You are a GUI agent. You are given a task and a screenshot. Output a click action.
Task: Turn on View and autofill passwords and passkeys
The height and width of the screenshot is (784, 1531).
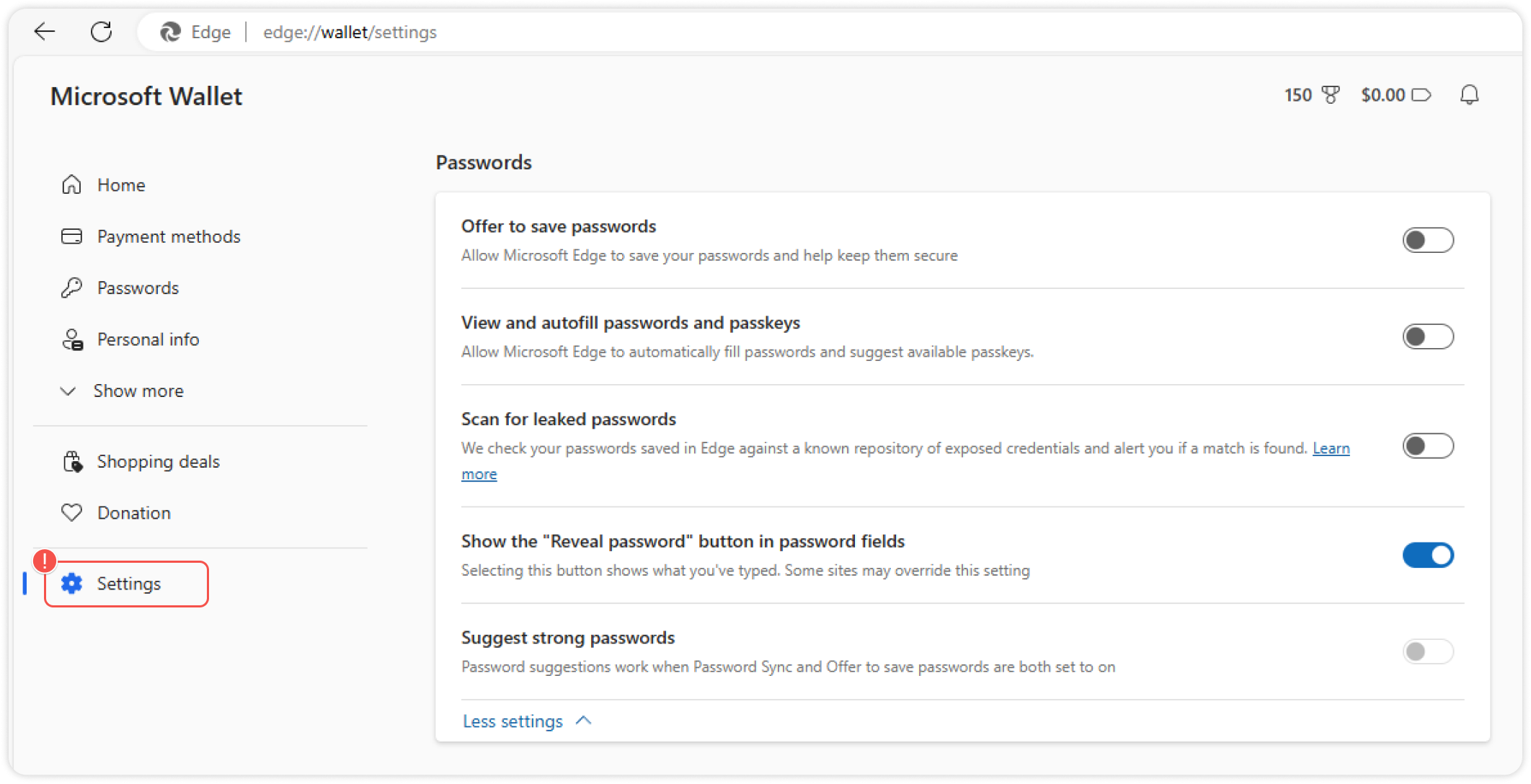[x=1428, y=336]
